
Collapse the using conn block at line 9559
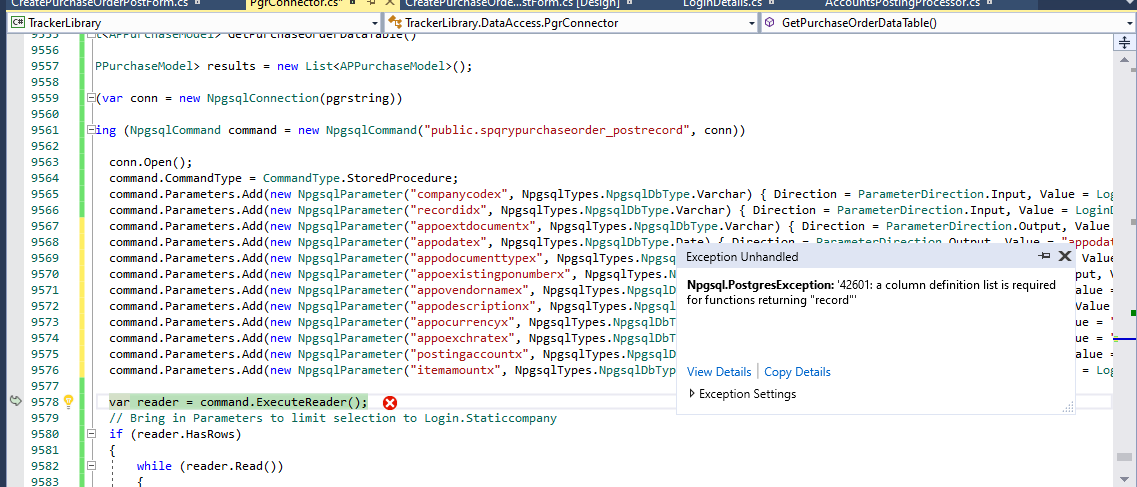click(91, 98)
